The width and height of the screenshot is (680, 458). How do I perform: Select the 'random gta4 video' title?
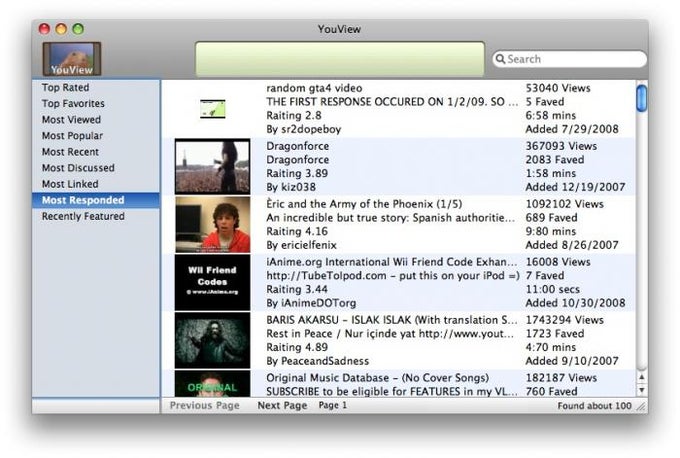314,88
